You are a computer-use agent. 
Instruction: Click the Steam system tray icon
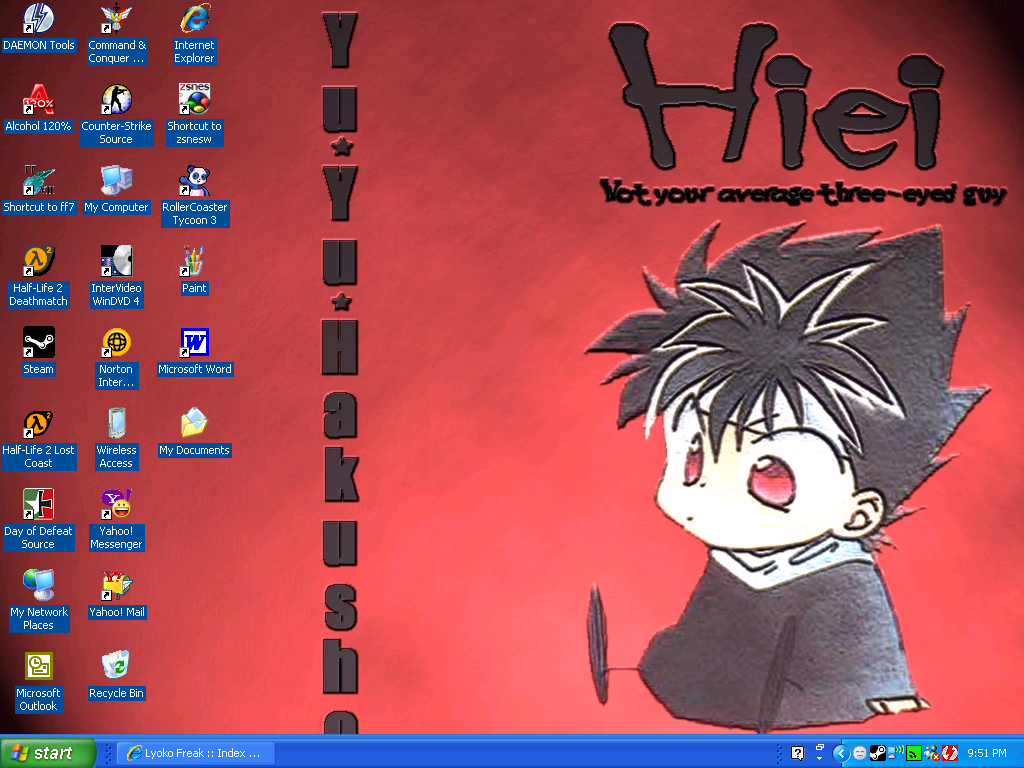[x=878, y=753]
